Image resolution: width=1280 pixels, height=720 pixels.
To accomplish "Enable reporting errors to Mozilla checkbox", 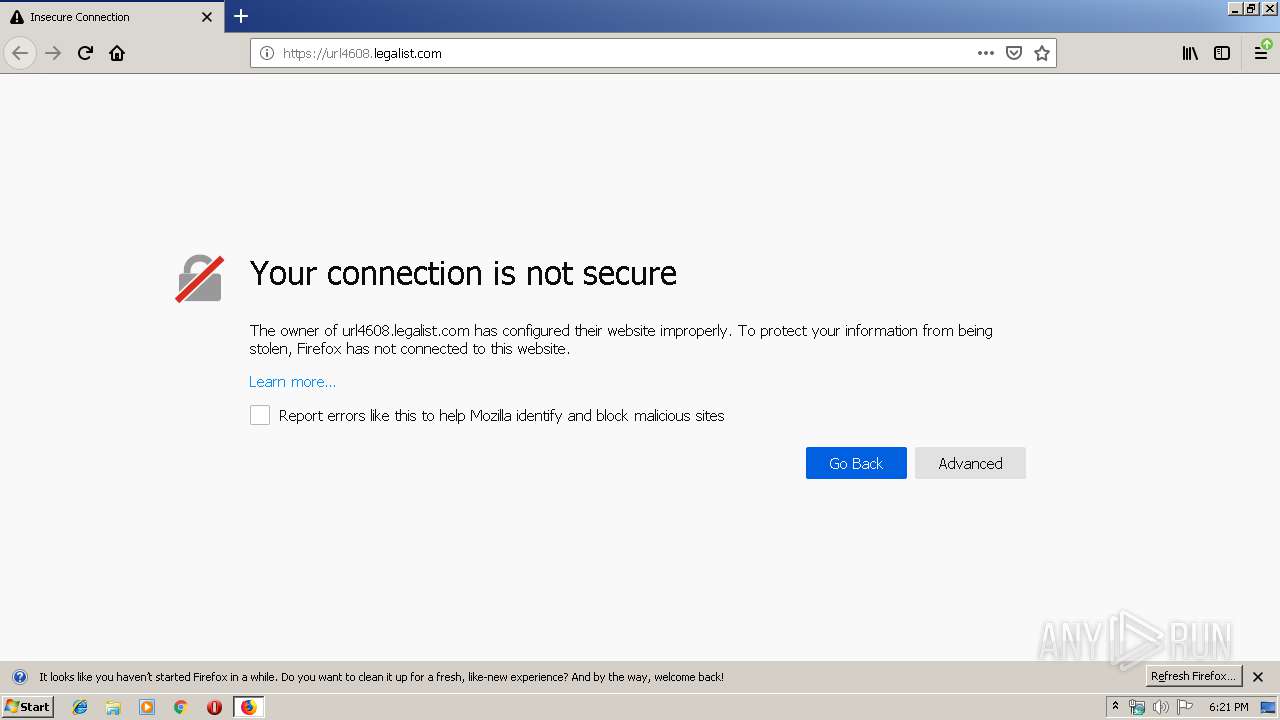I will tap(260, 415).
